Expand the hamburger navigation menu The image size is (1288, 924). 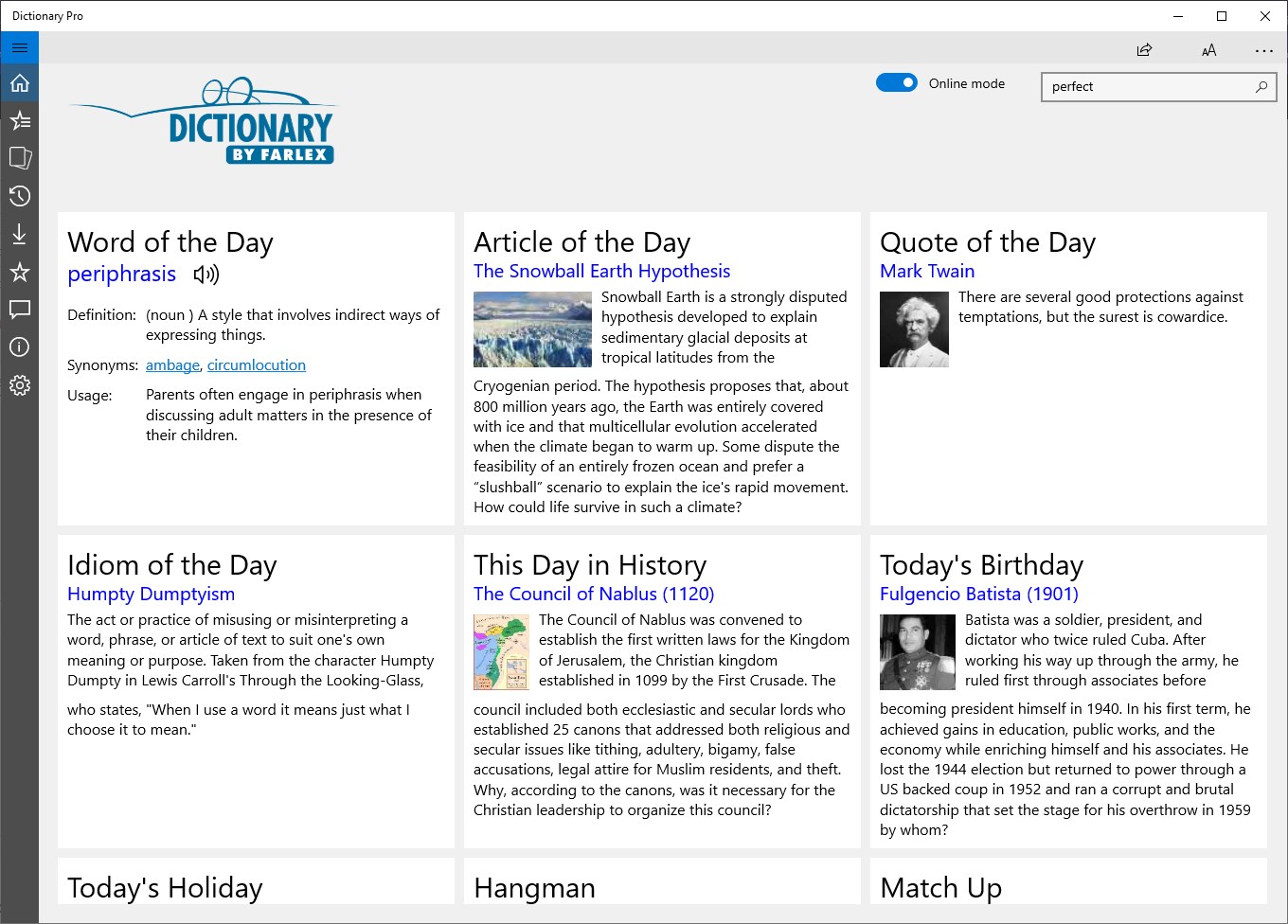(19, 46)
